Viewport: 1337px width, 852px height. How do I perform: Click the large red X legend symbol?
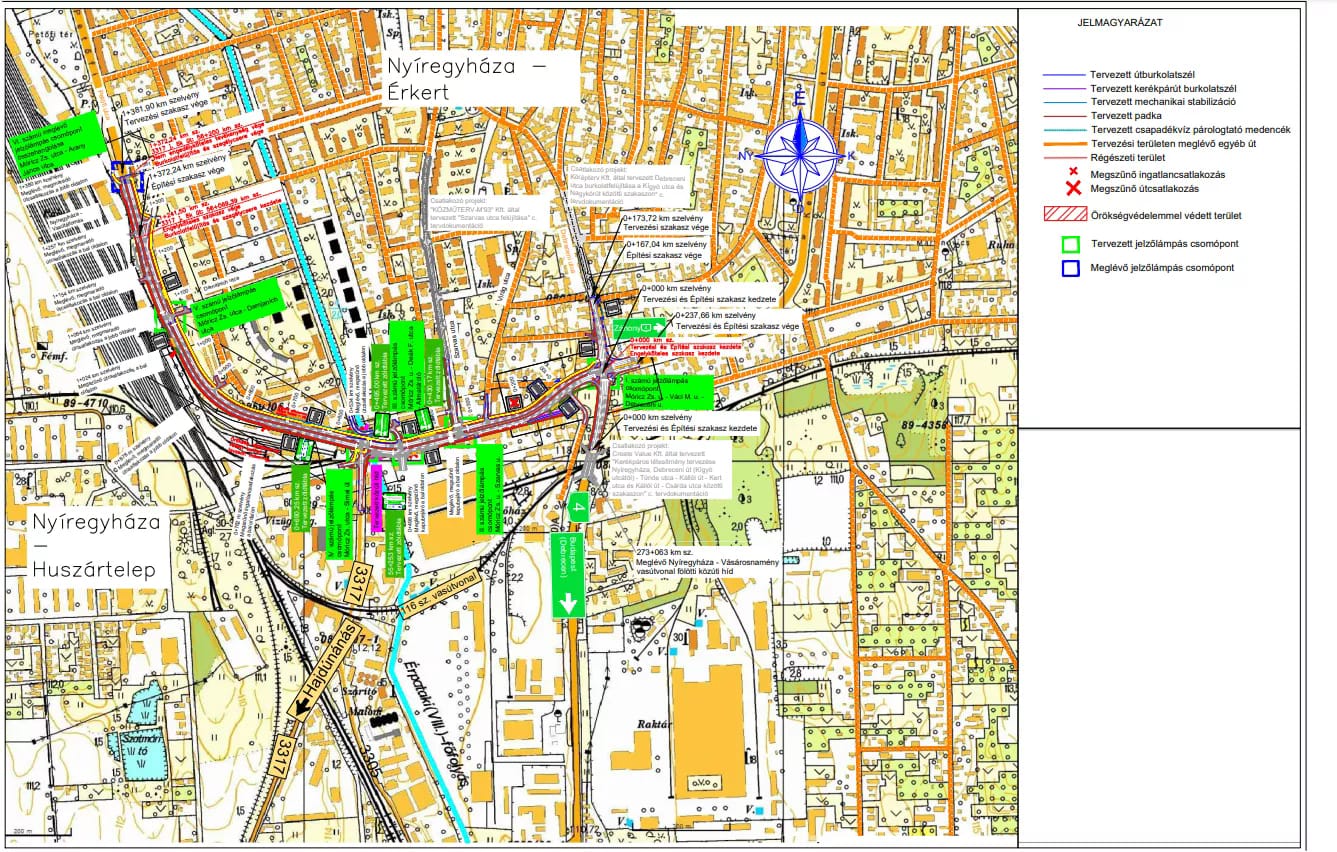(1071, 188)
